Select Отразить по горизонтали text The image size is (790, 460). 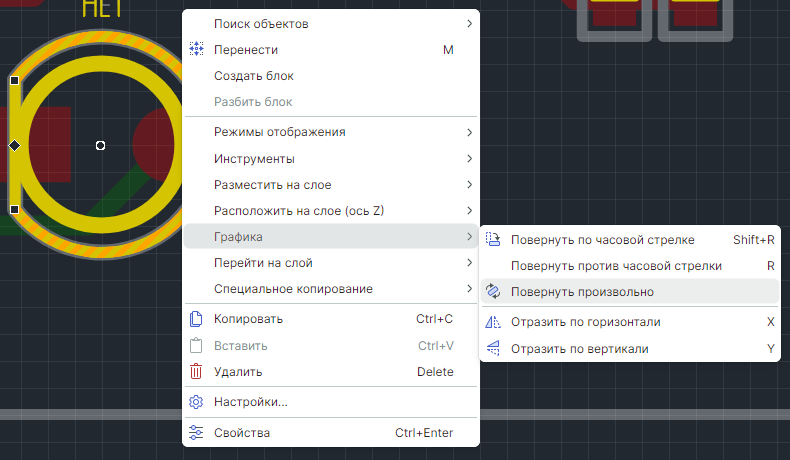pos(585,322)
